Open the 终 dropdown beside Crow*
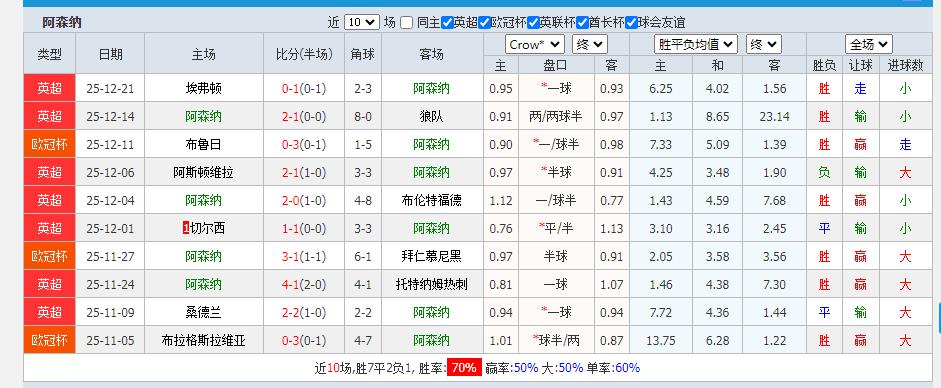The image size is (941, 388). [590, 44]
